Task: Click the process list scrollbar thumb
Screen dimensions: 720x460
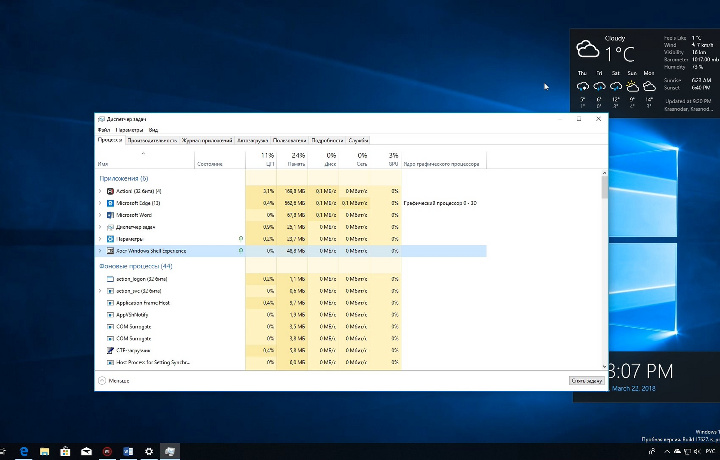Action: (x=604, y=188)
